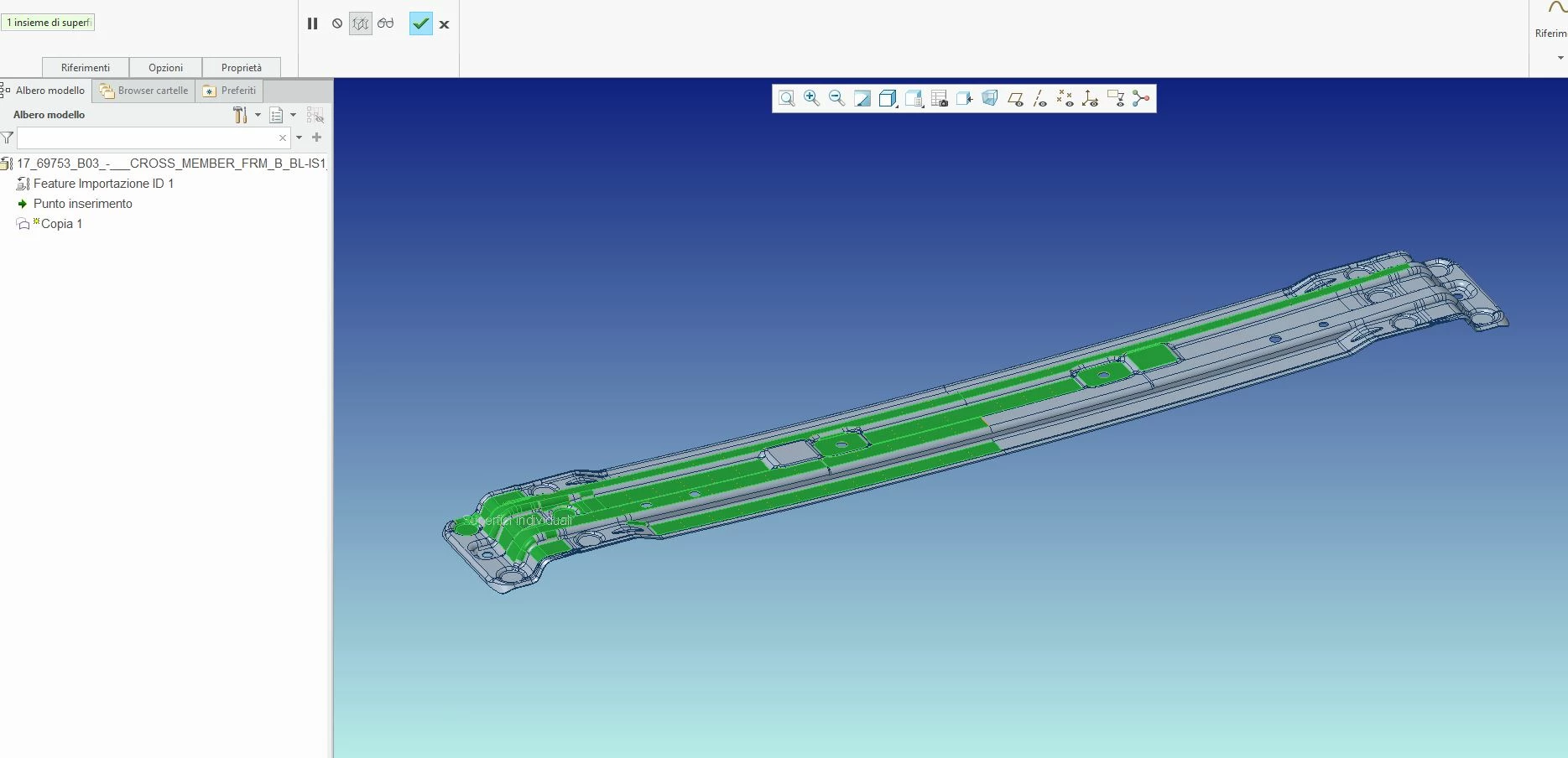Select Punto inserimento in model tree
Screen dimensions: 1568x758
pos(75,204)
